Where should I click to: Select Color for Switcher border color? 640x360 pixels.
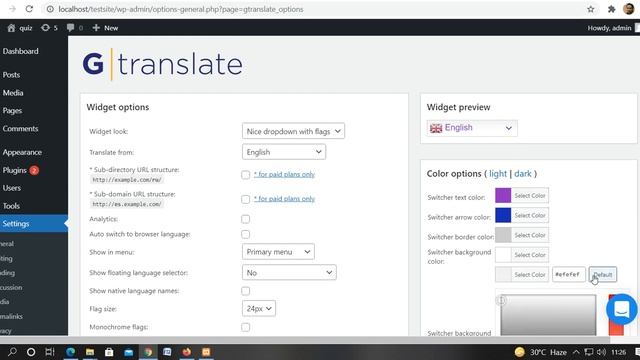(x=522, y=235)
